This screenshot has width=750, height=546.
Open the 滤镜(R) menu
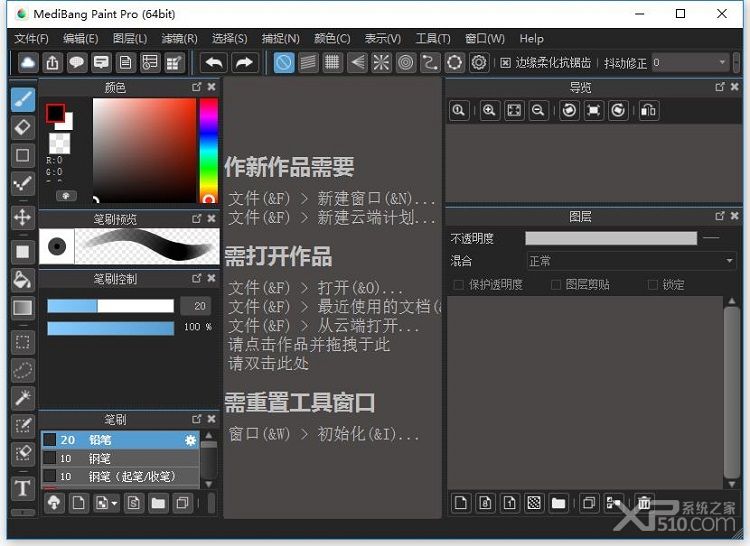pyautogui.click(x=179, y=39)
